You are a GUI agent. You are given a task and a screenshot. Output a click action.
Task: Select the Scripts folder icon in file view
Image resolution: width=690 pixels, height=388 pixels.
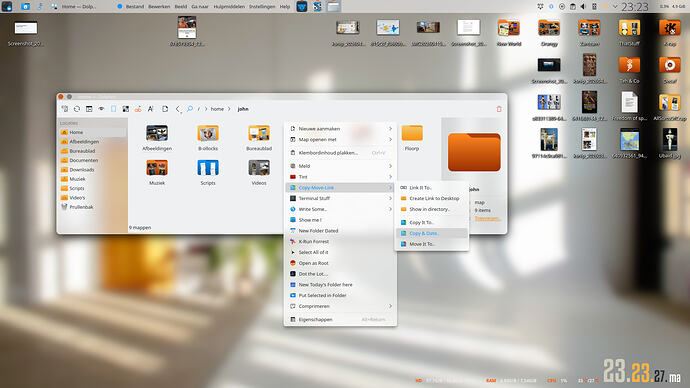[208, 168]
